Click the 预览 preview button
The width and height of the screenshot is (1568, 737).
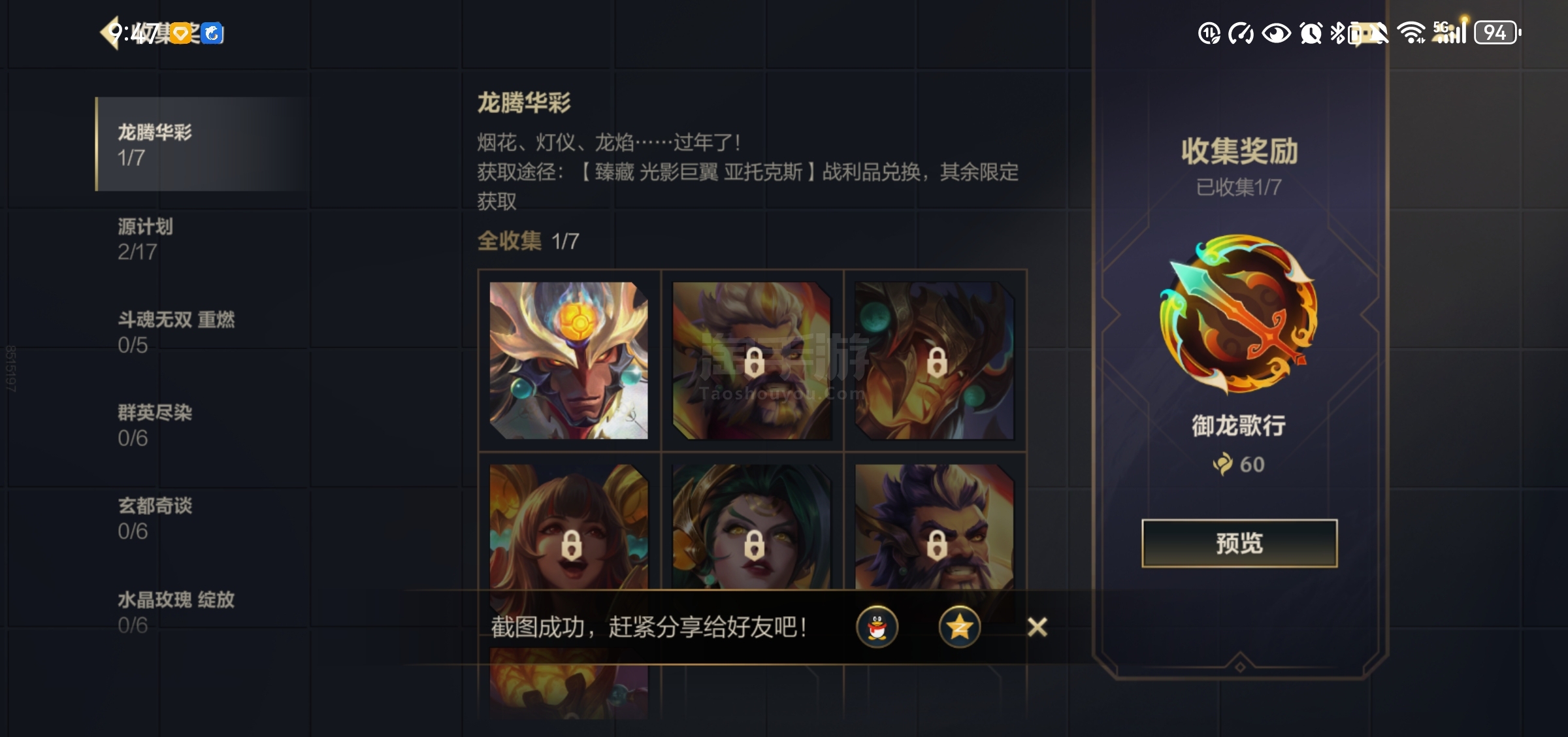pos(1239,543)
